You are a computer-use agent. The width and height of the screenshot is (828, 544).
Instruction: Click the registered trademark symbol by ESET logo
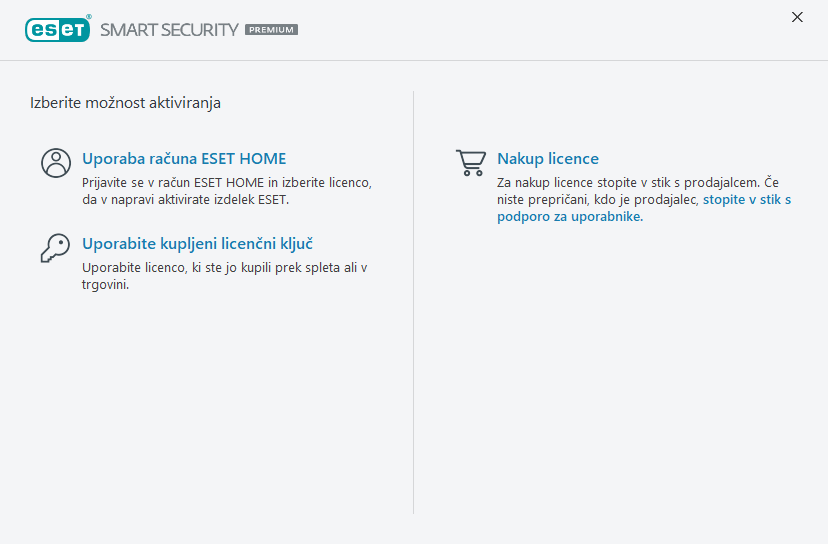tap(90, 17)
